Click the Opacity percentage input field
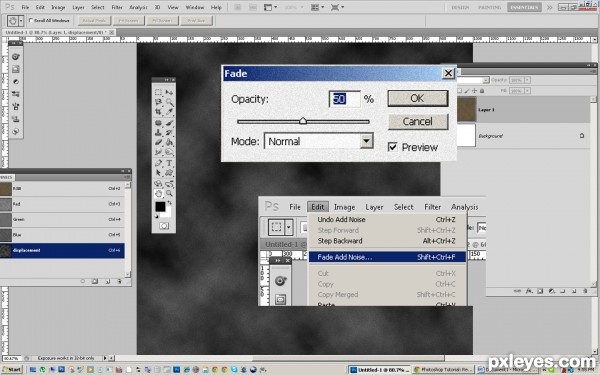This screenshot has height=375, width=600. pyautogui.click(x=344, y=99)
